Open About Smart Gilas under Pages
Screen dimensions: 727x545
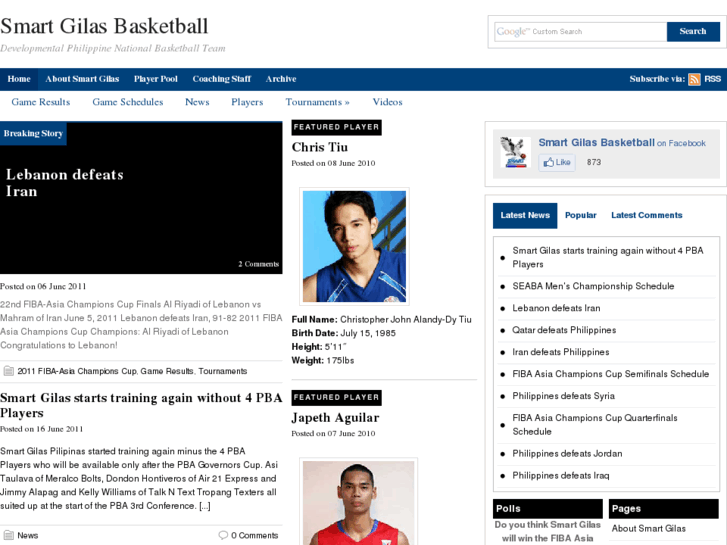648,529
